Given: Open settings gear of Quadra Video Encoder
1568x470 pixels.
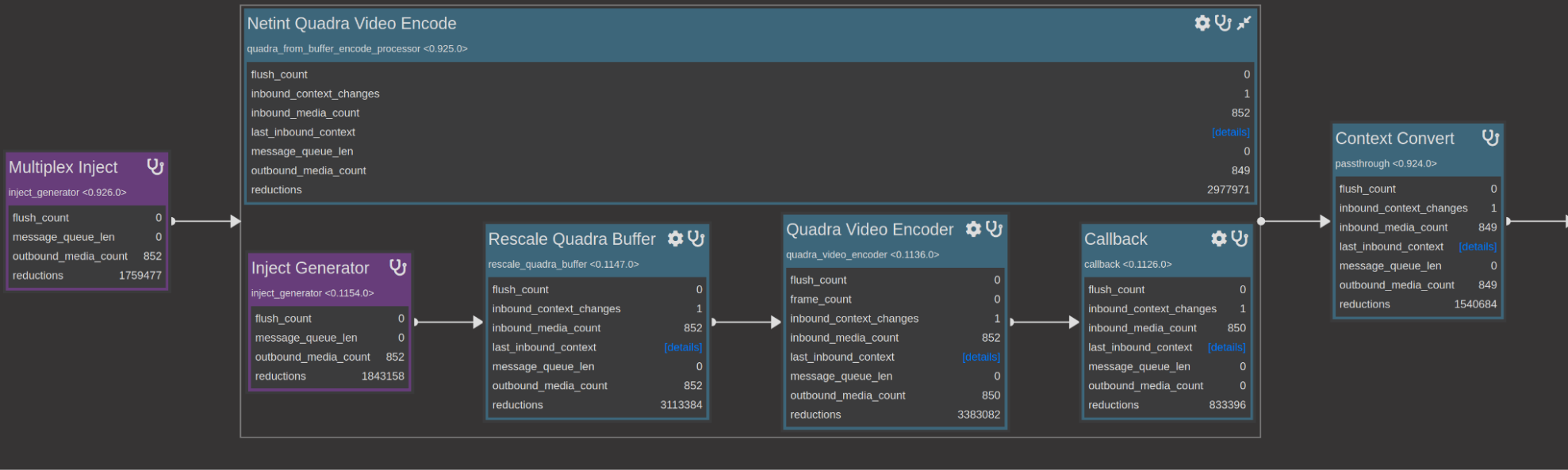Looking at the screenshot, I should [973, 229].
